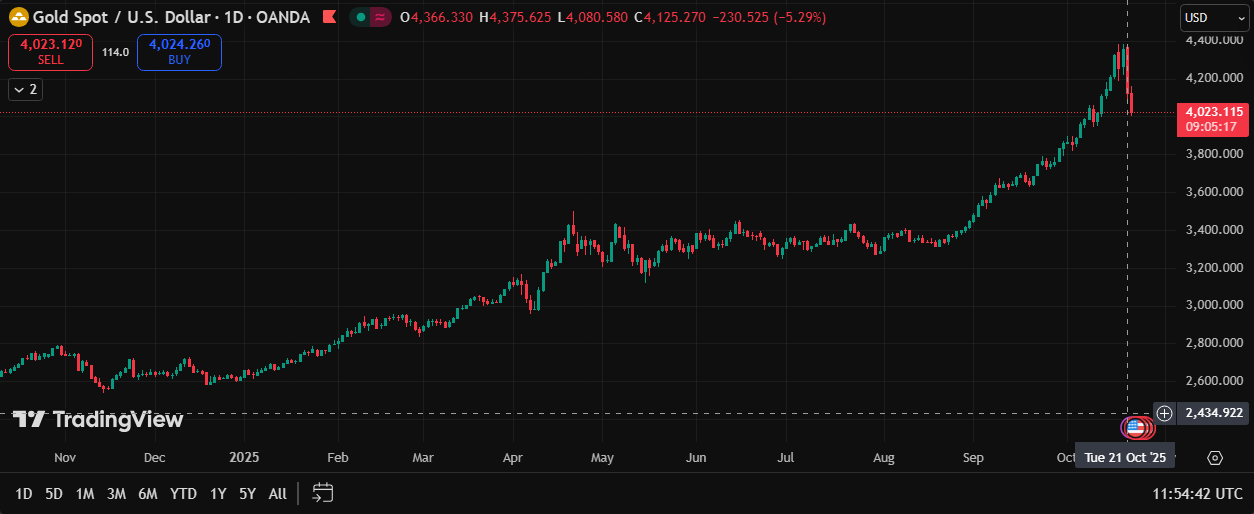Open the chart settings hexagon icon

(1215, 457)
